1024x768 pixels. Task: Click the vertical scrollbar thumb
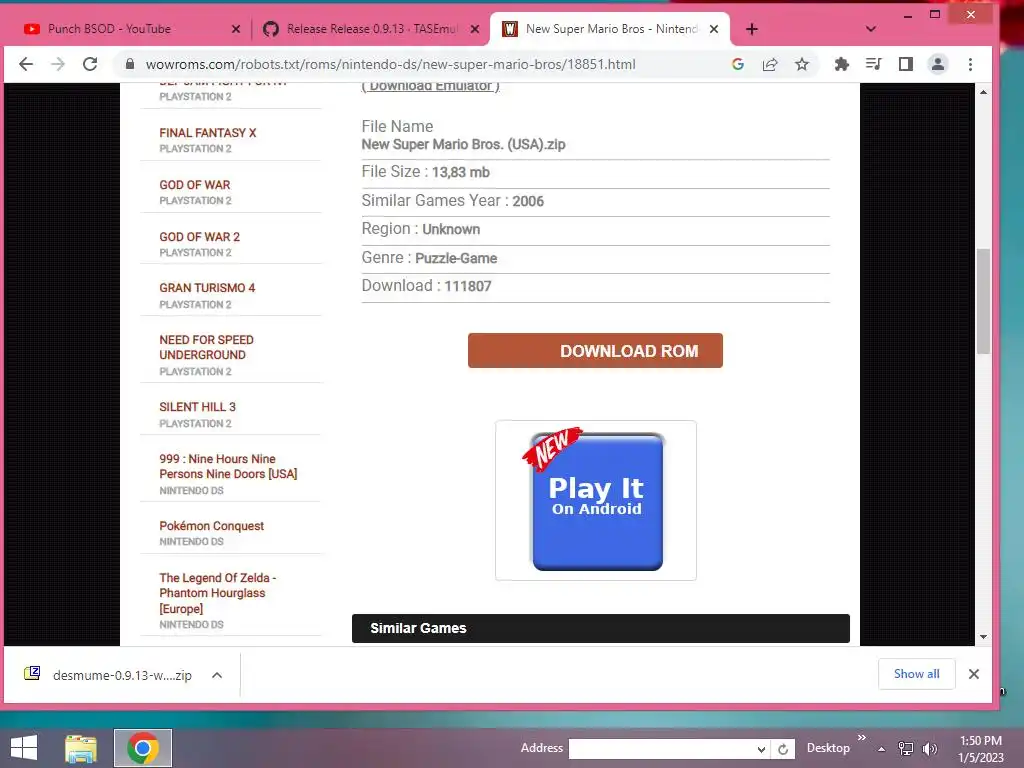tap(984, 301)
